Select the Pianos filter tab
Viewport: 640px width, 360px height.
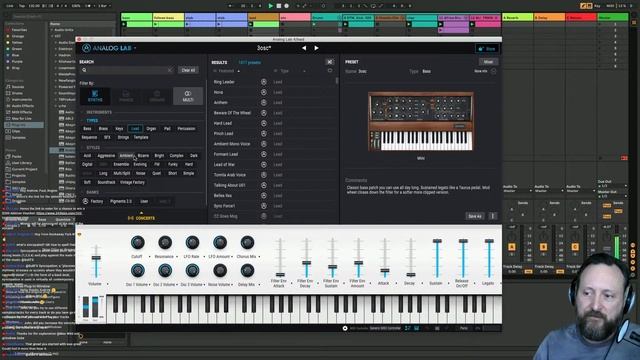click(126, 96)
